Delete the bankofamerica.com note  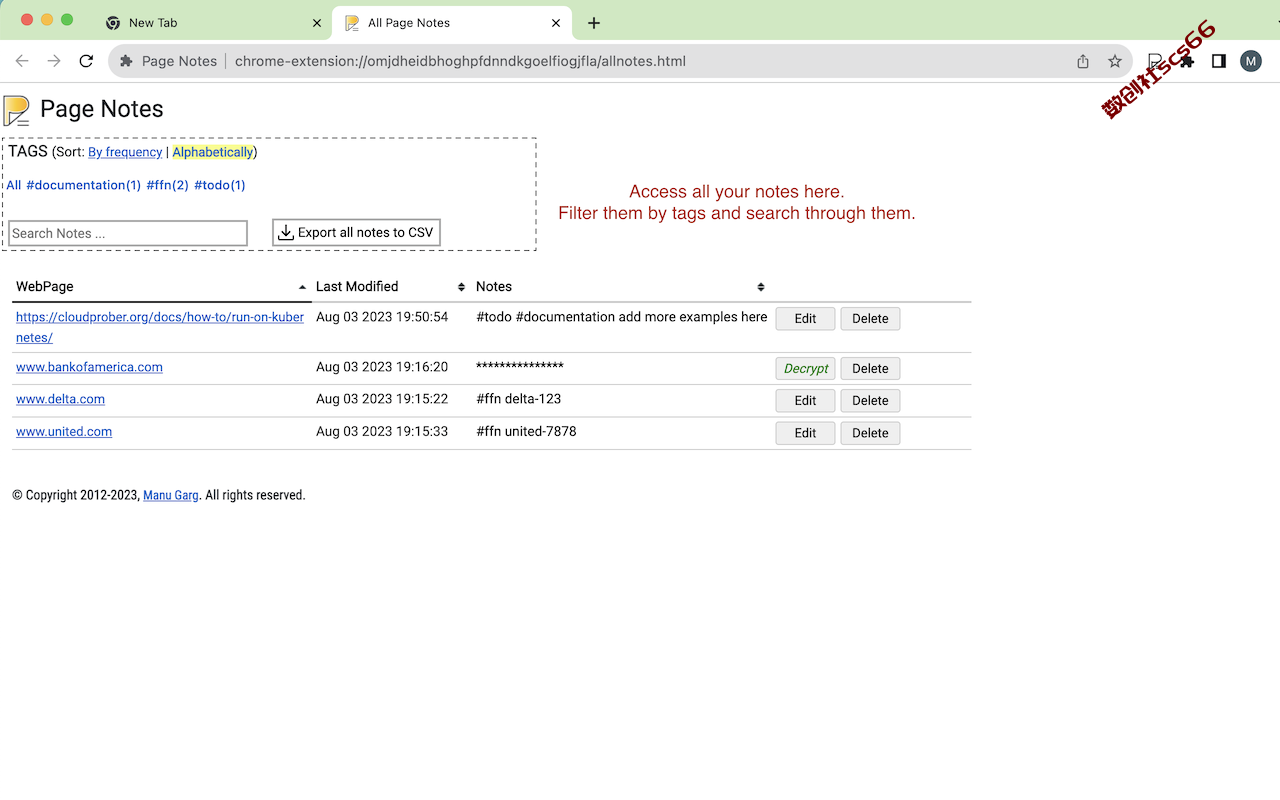point(870,368)
